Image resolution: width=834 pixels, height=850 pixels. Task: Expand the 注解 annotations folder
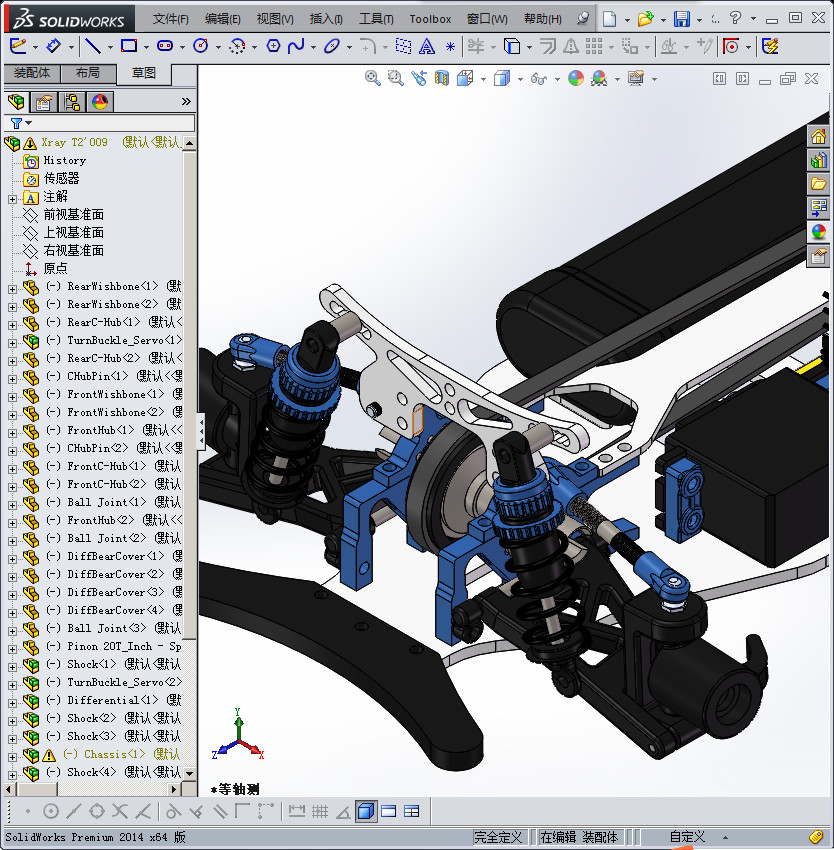tap(12, 199)
